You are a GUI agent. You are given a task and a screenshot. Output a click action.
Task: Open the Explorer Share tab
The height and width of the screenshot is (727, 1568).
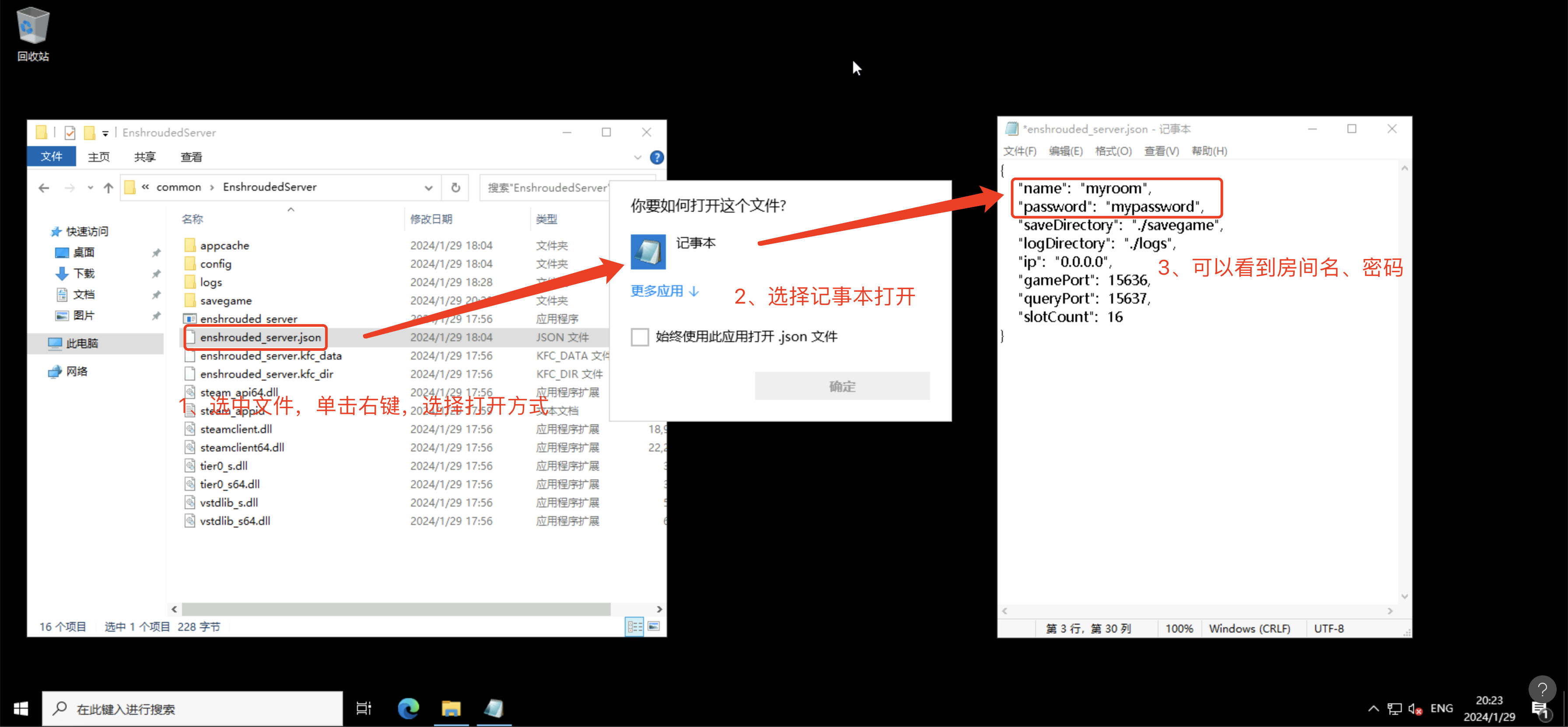click(x=145, y=157)
